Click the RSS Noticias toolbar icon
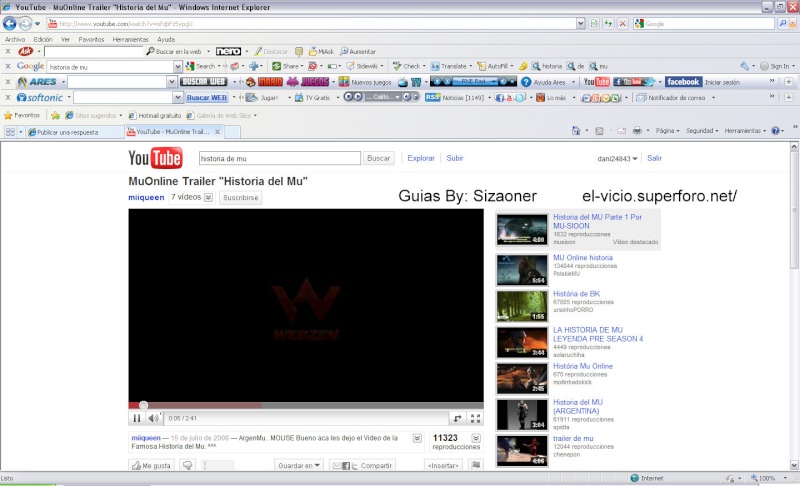The height and width of the screenshot is (486, 800). tap(433, 97)
